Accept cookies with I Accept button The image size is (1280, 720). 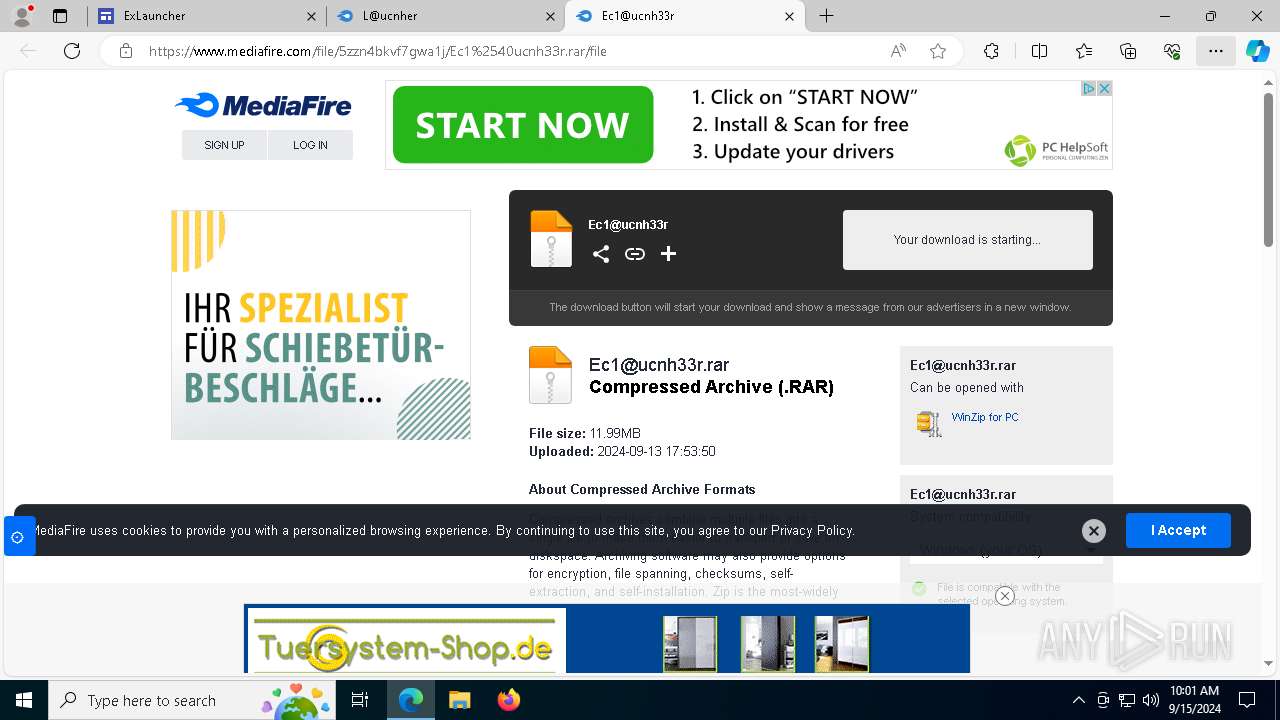click(1178, 530)
